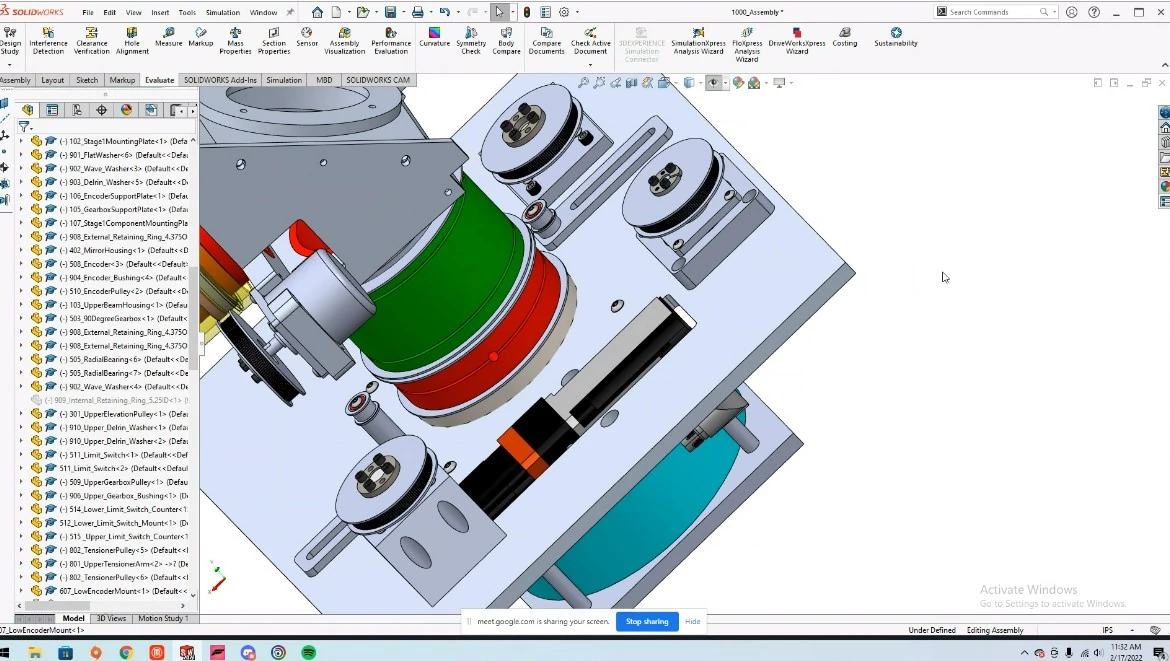Expand the 511_Limit_Switch<2> tree node

tap(21, 469)
